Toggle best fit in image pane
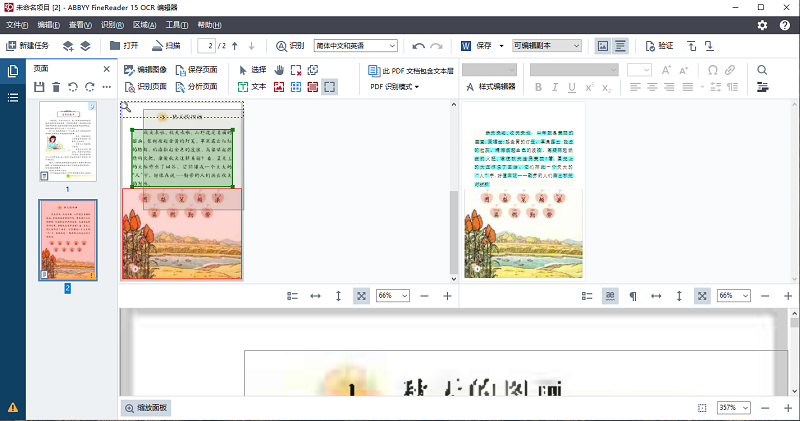This screenshot has width=800, height=421. [x=361, y=296]
